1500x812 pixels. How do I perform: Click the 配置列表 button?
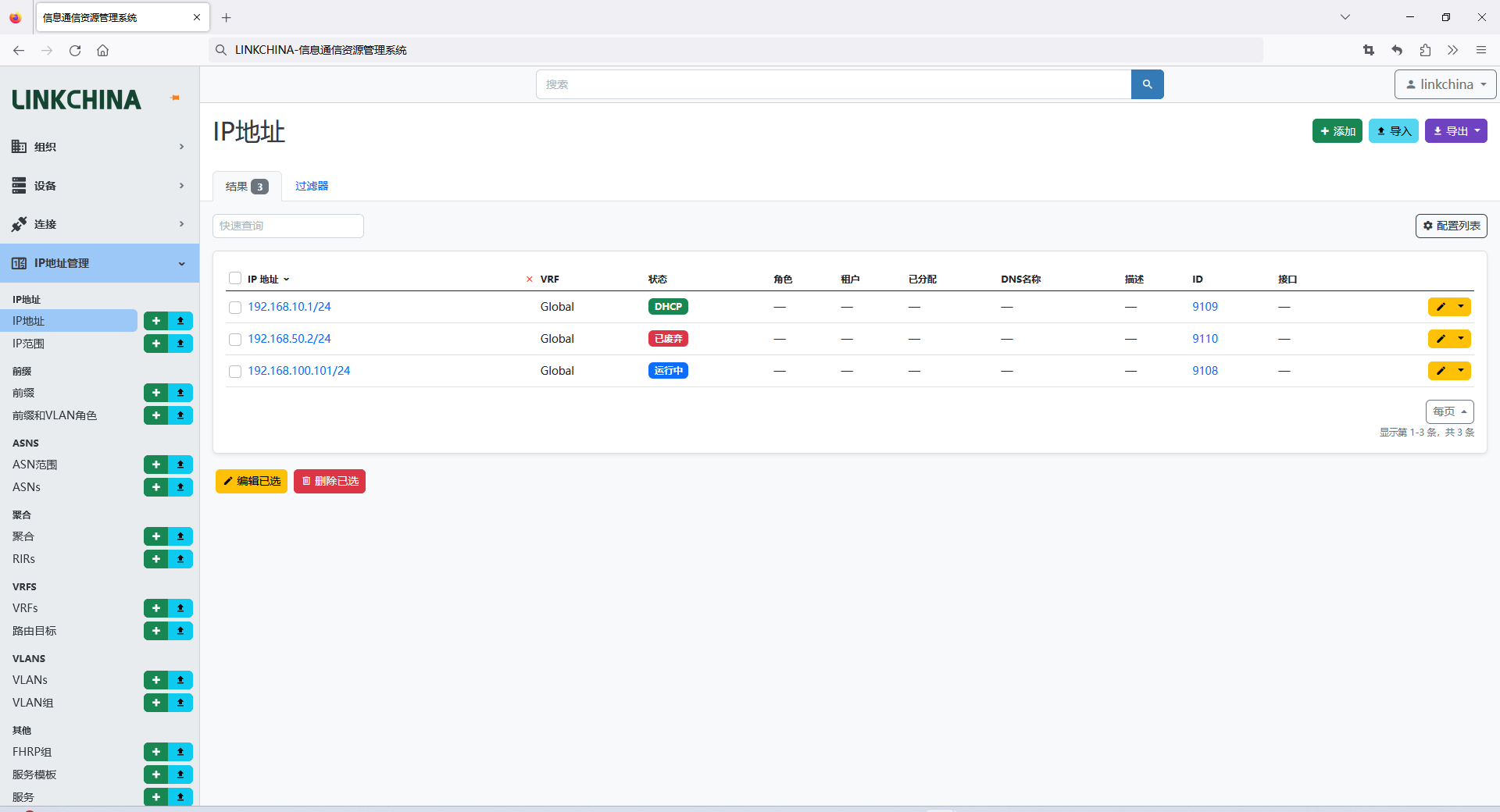point(1452,226)
